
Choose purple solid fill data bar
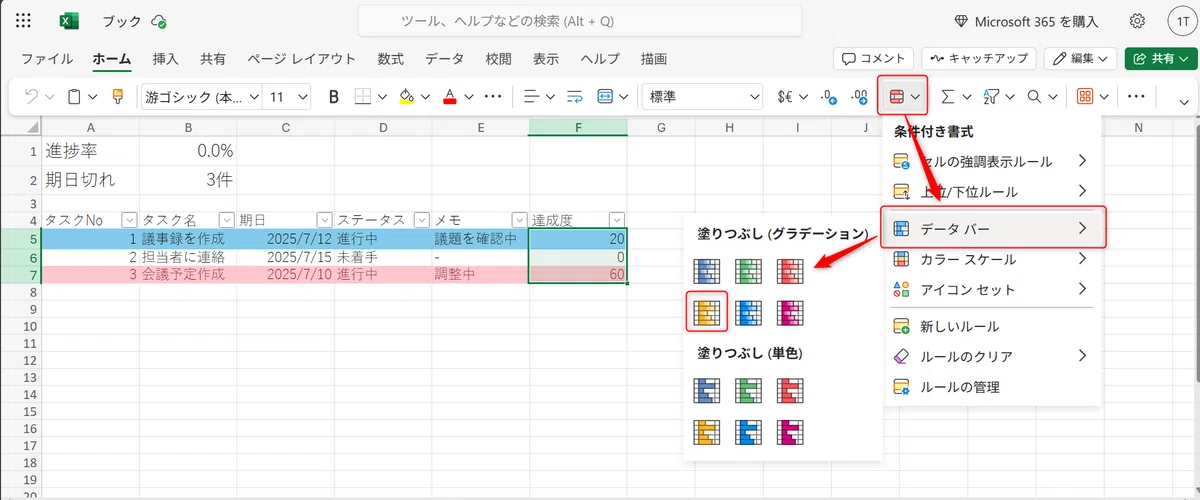point(791,432)
